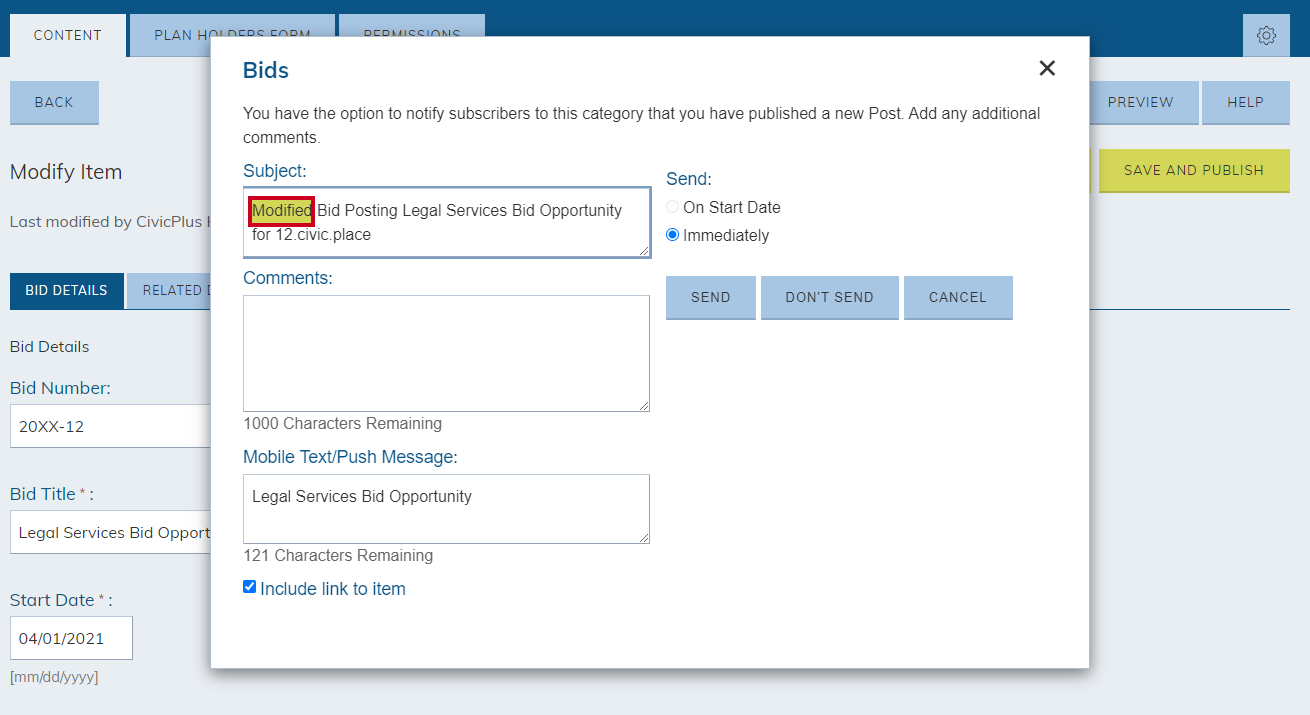Click the DON'T SEND button
Screen dimensions: 1310x715
(x=830, y=297)
